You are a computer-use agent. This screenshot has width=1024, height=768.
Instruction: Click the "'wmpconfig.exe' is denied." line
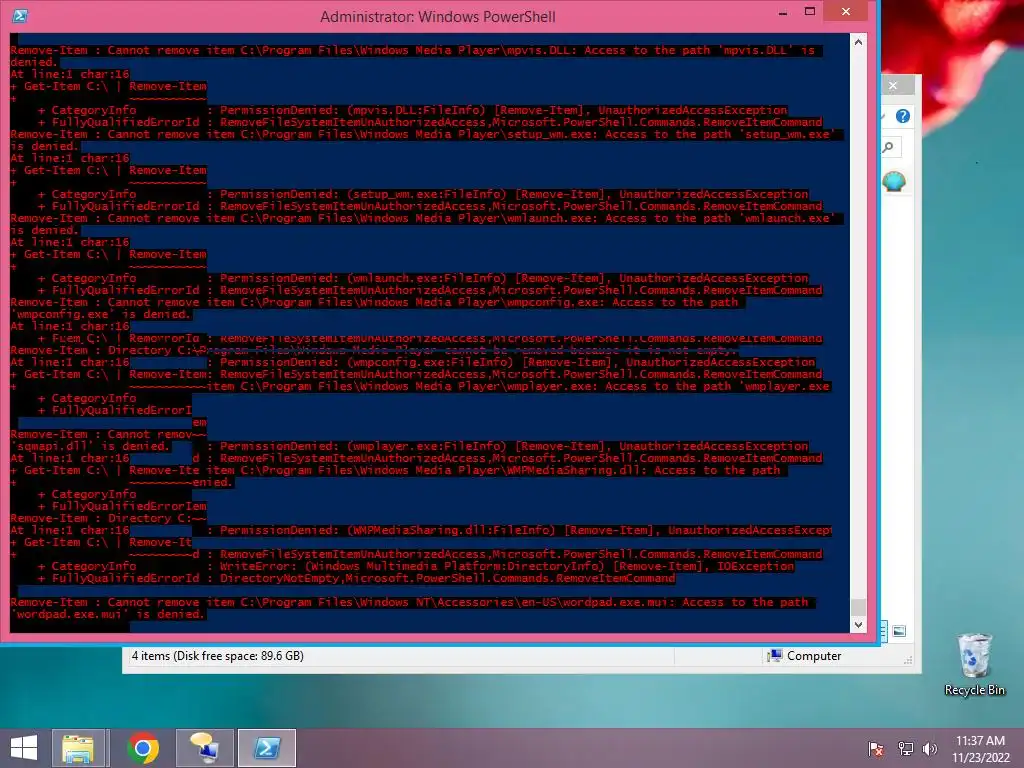[x=101, y=315]
